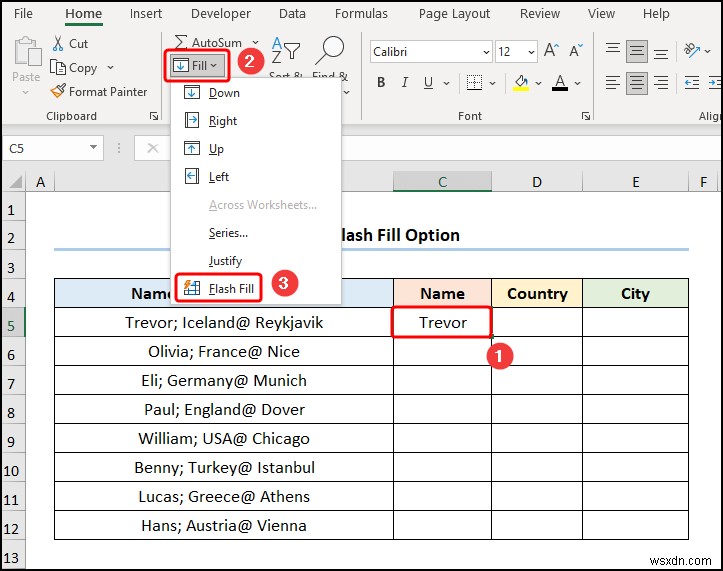This screenshot has width=723, height=571.
Task: Click cell Hans; Austria@ Vienna
Action: [x=224, y=525]
